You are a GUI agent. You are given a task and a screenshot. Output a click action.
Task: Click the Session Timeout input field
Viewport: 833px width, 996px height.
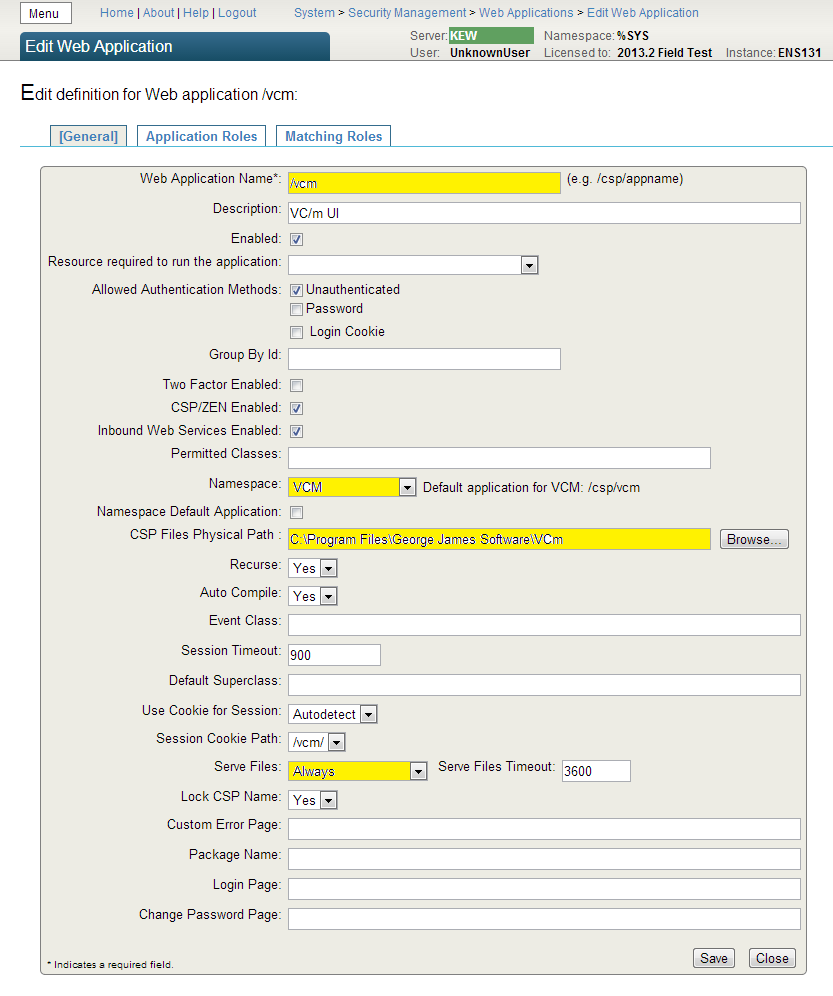(334, 655)
